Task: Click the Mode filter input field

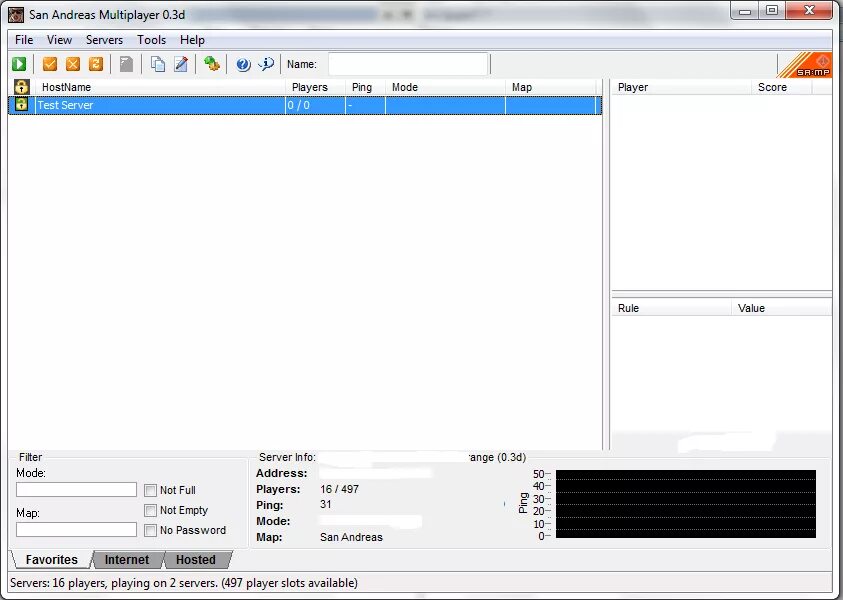Action: tap(76, 489)
